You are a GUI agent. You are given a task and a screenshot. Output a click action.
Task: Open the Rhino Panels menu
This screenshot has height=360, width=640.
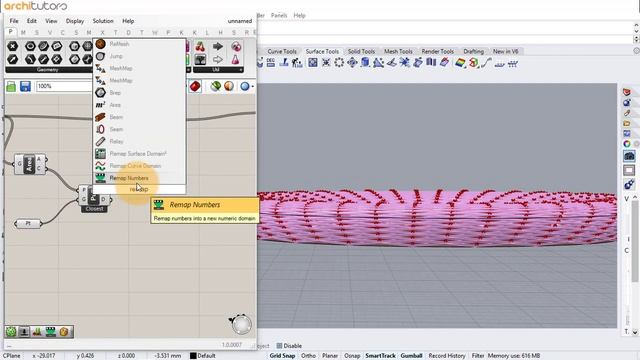279,16
